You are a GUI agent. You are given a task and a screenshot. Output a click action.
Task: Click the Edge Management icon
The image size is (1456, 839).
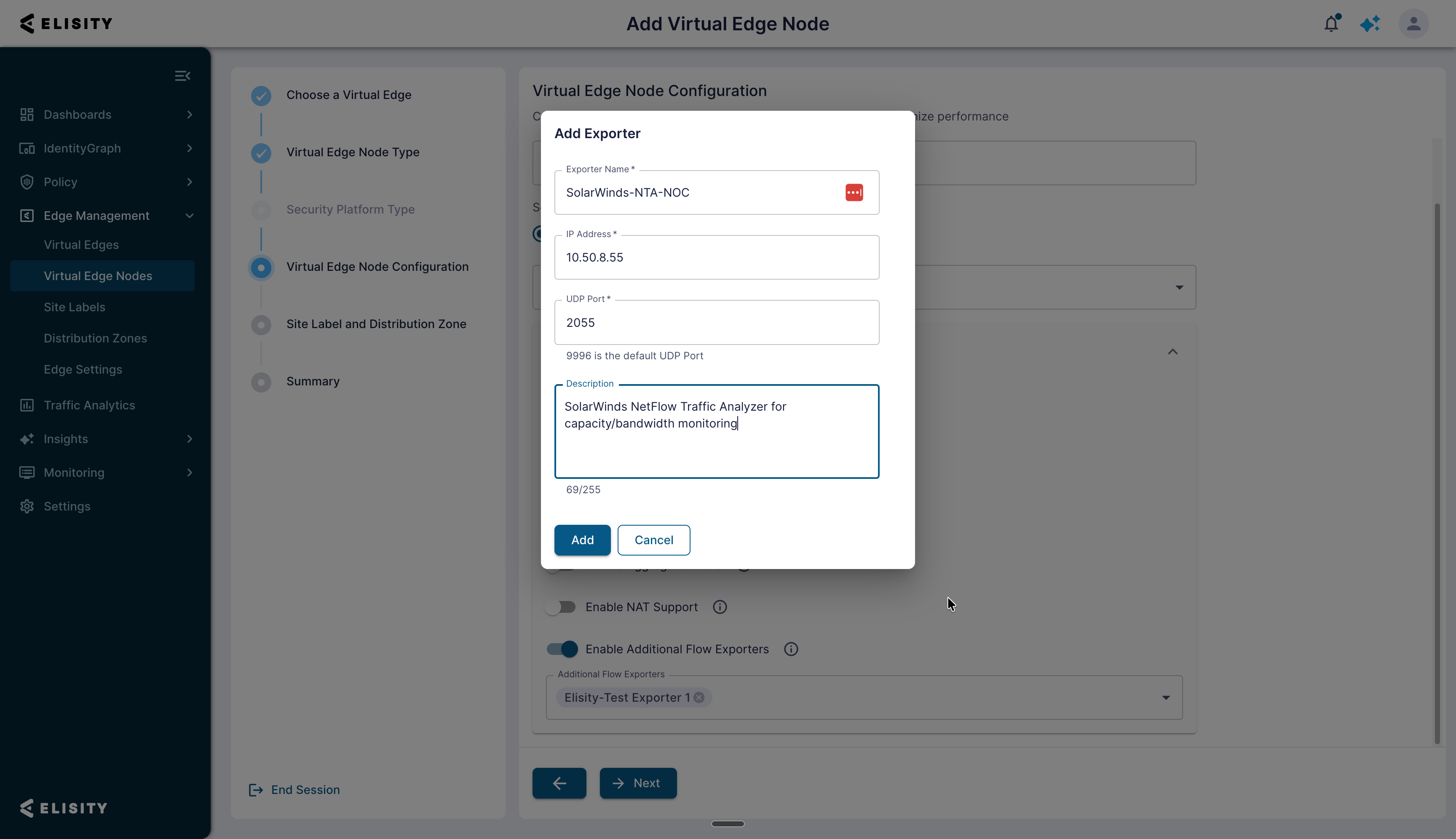click(x=27, y=216)
